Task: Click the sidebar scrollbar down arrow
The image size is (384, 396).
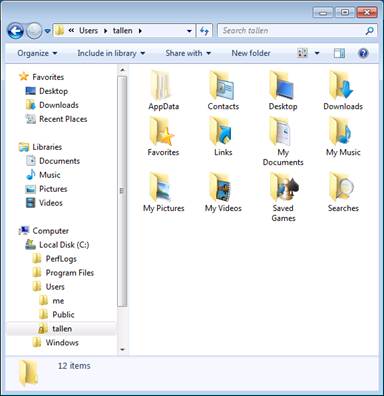Action: [x=122, y=349]
